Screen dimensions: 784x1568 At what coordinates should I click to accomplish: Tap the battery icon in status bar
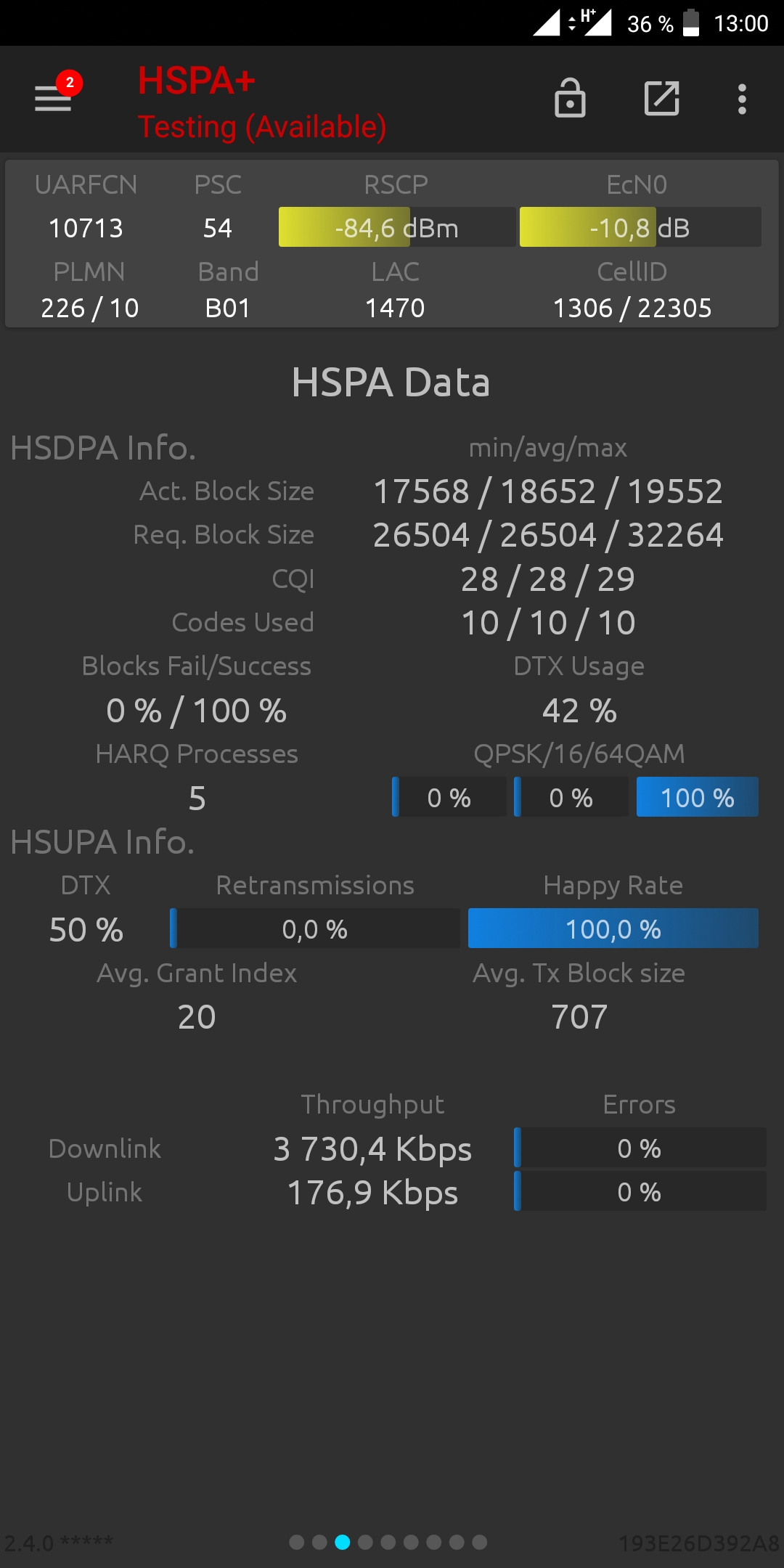(691, 23)
